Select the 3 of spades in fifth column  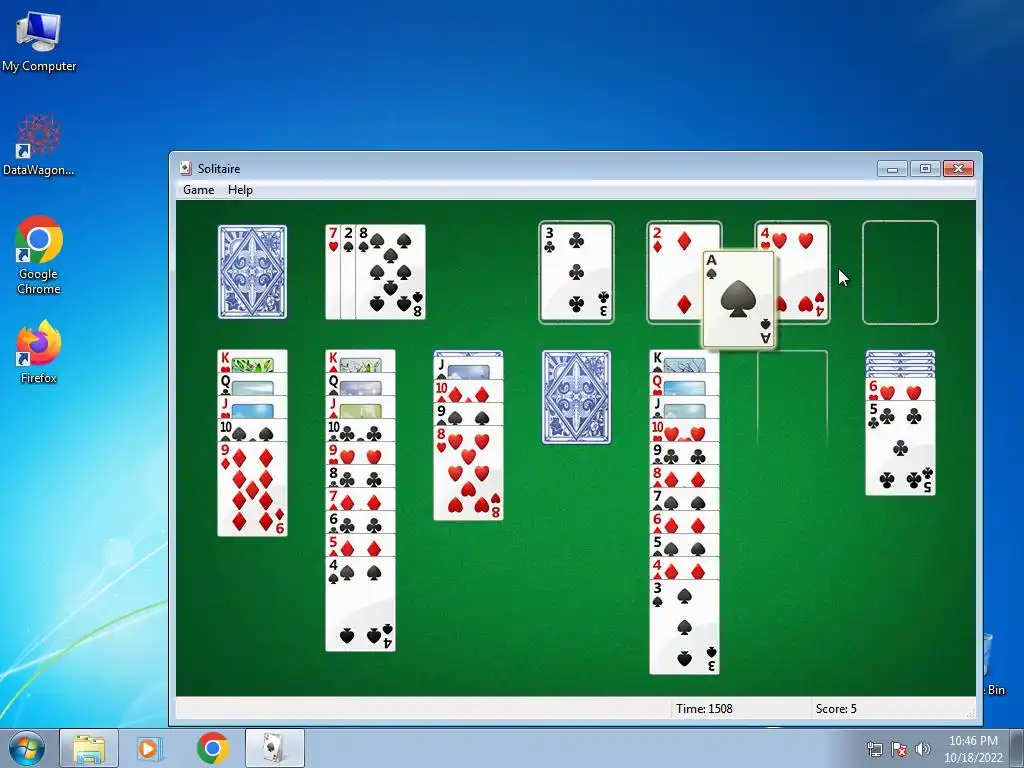click(x=684, y=627)
